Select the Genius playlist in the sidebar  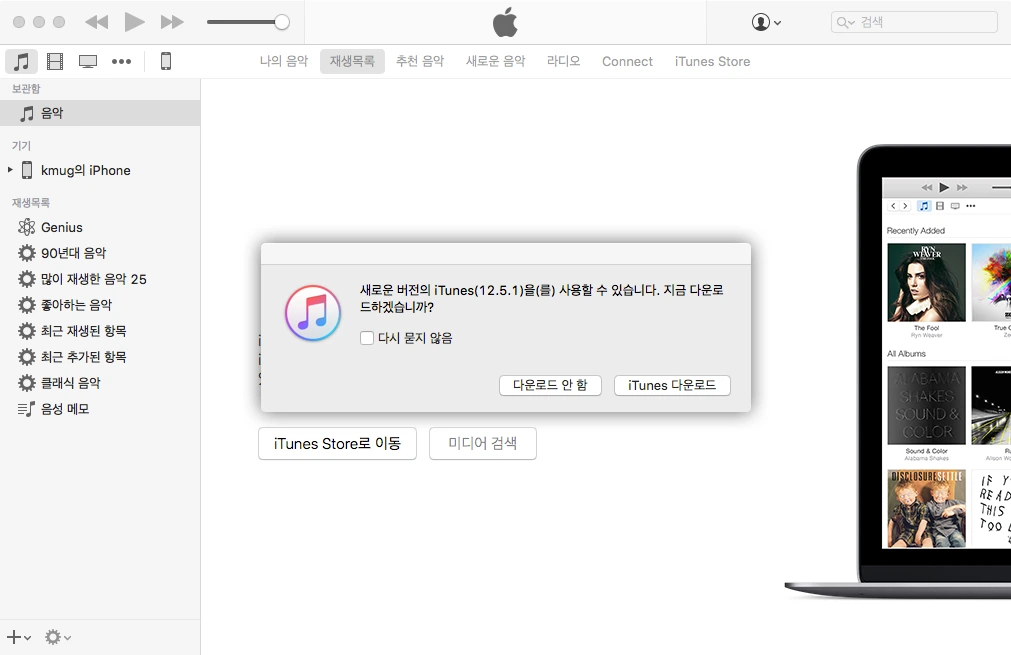point(60,227)
